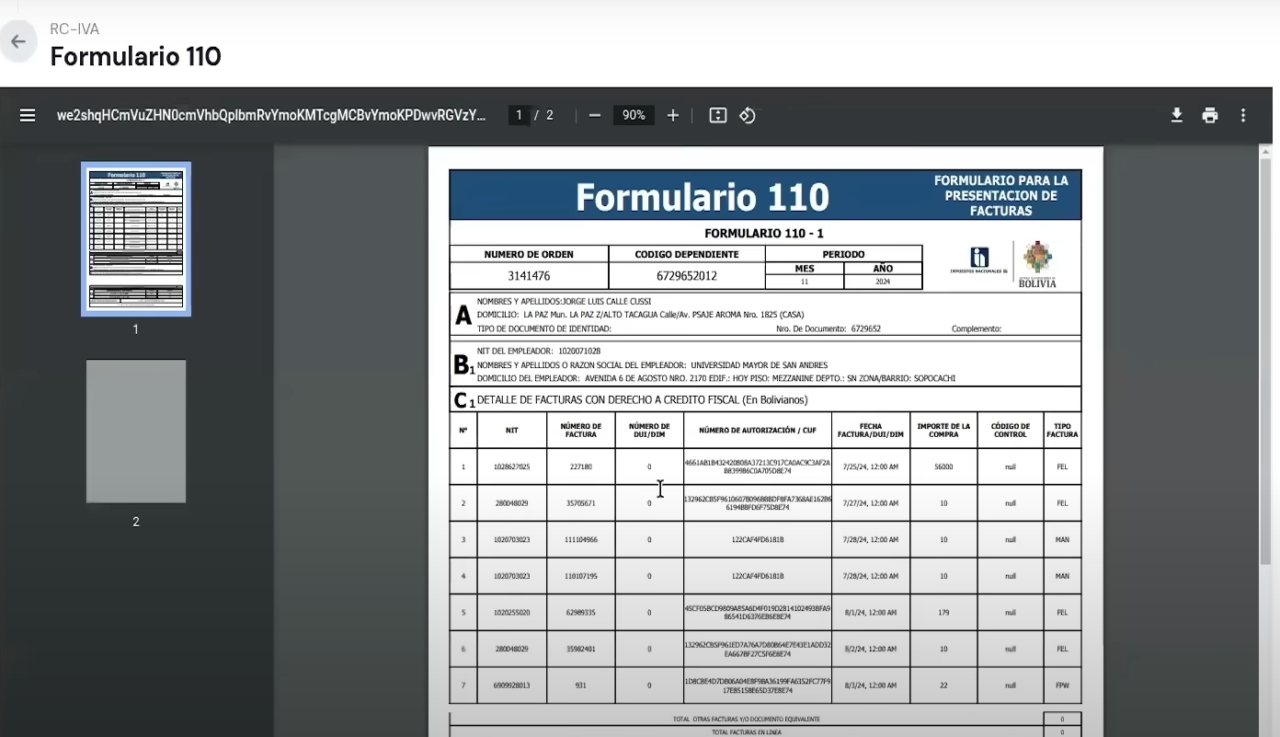Select the page 2 thumbnail
This screenshot has width=1280, height=737.
(135, 430)
